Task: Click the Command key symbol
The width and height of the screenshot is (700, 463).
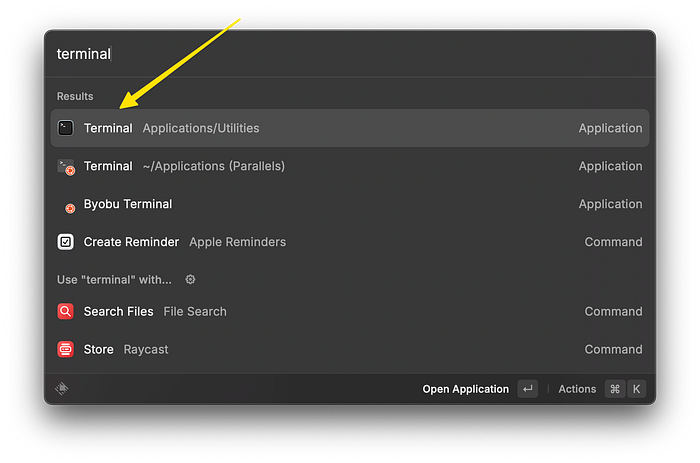Action: click(615, 389)
